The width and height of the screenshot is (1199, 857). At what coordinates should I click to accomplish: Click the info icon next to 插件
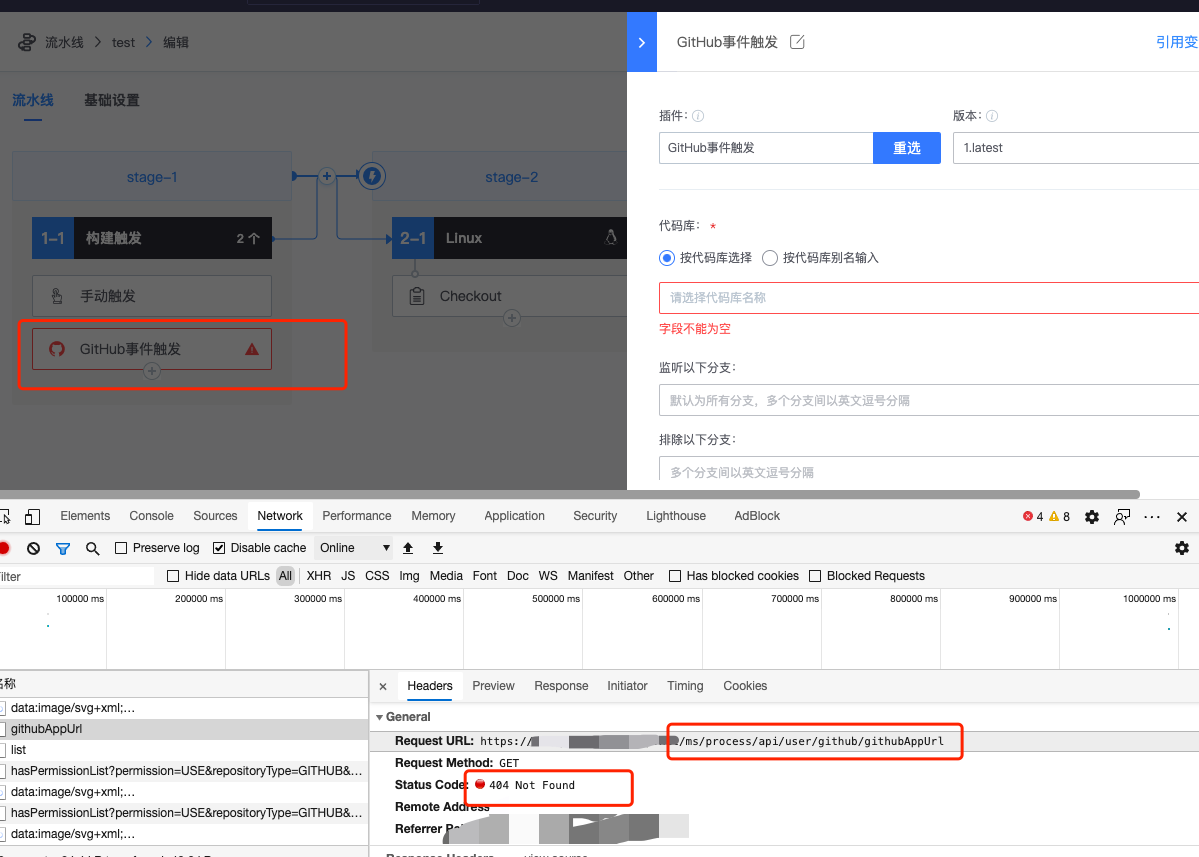(697, 116)
